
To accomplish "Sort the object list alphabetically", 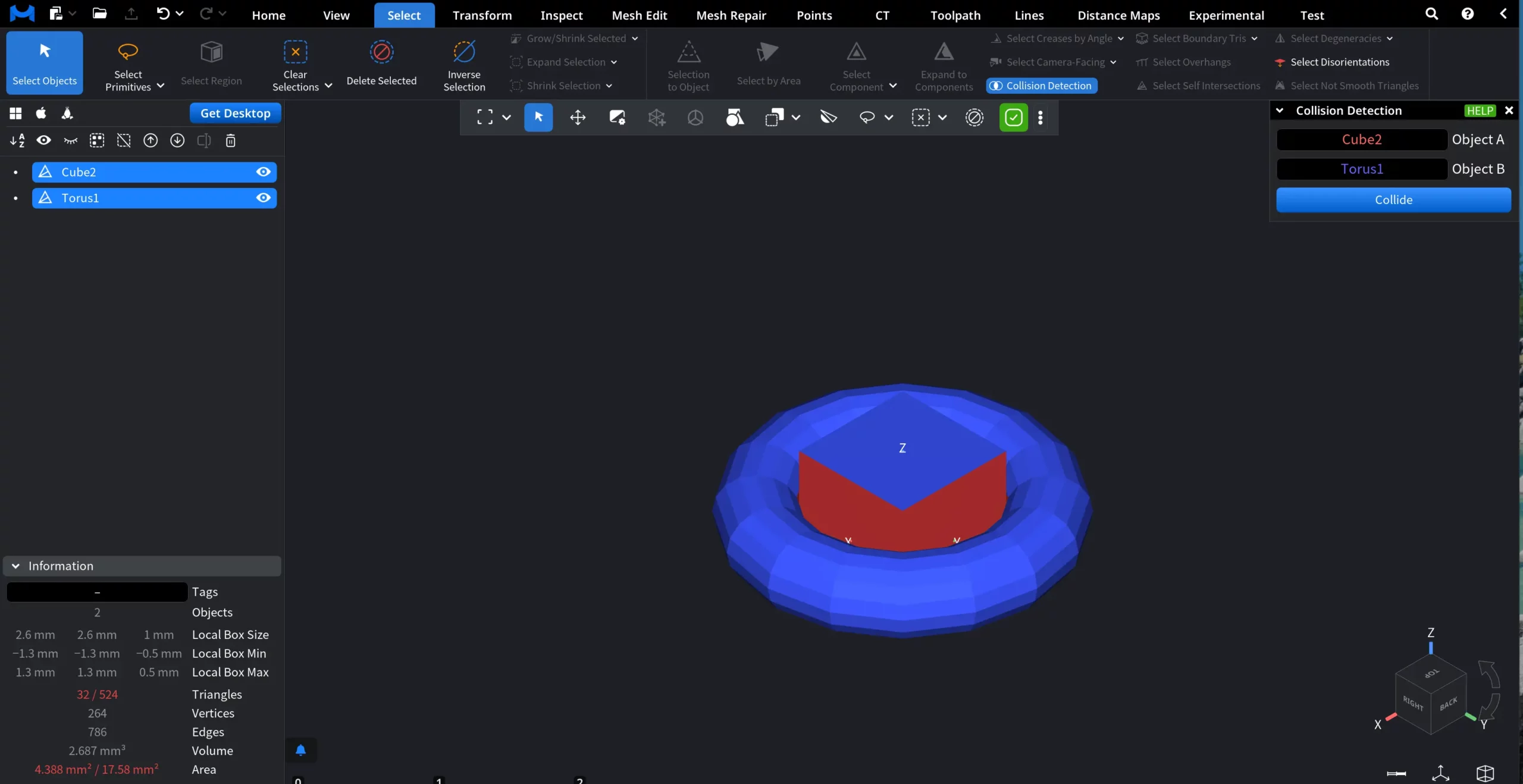I will pyautogui.click(x=17, y=140).
